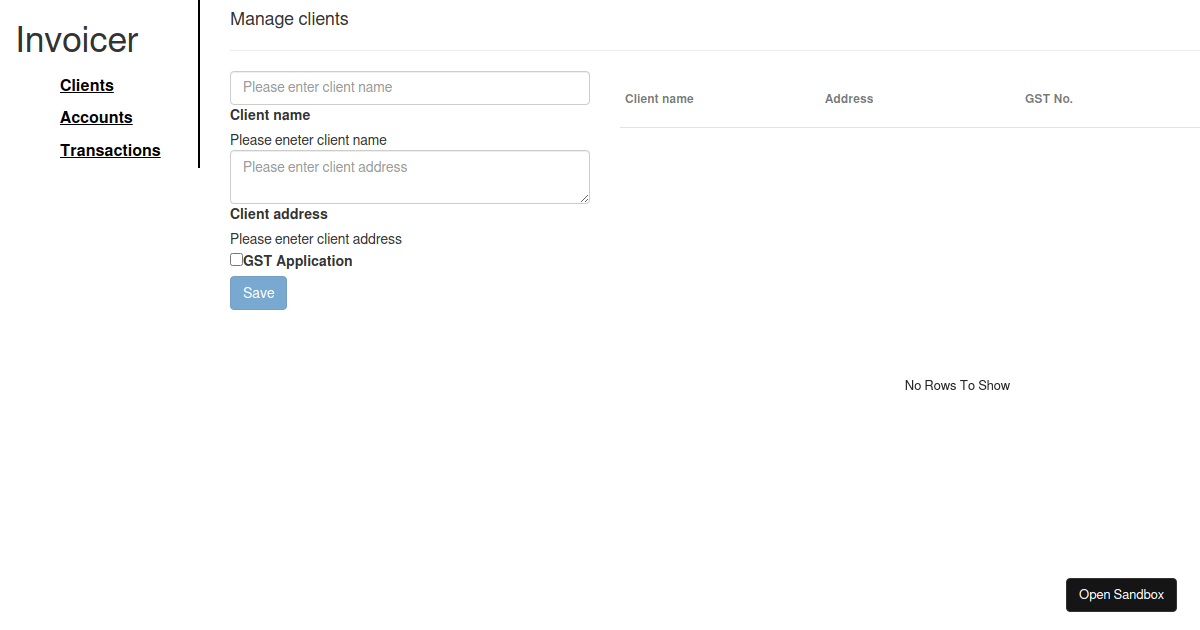Image resolution: width=1200 pixels, height=630 pixels.
Task: Open the Clients page from the sidebar
Action: click(x=86, y=85)
